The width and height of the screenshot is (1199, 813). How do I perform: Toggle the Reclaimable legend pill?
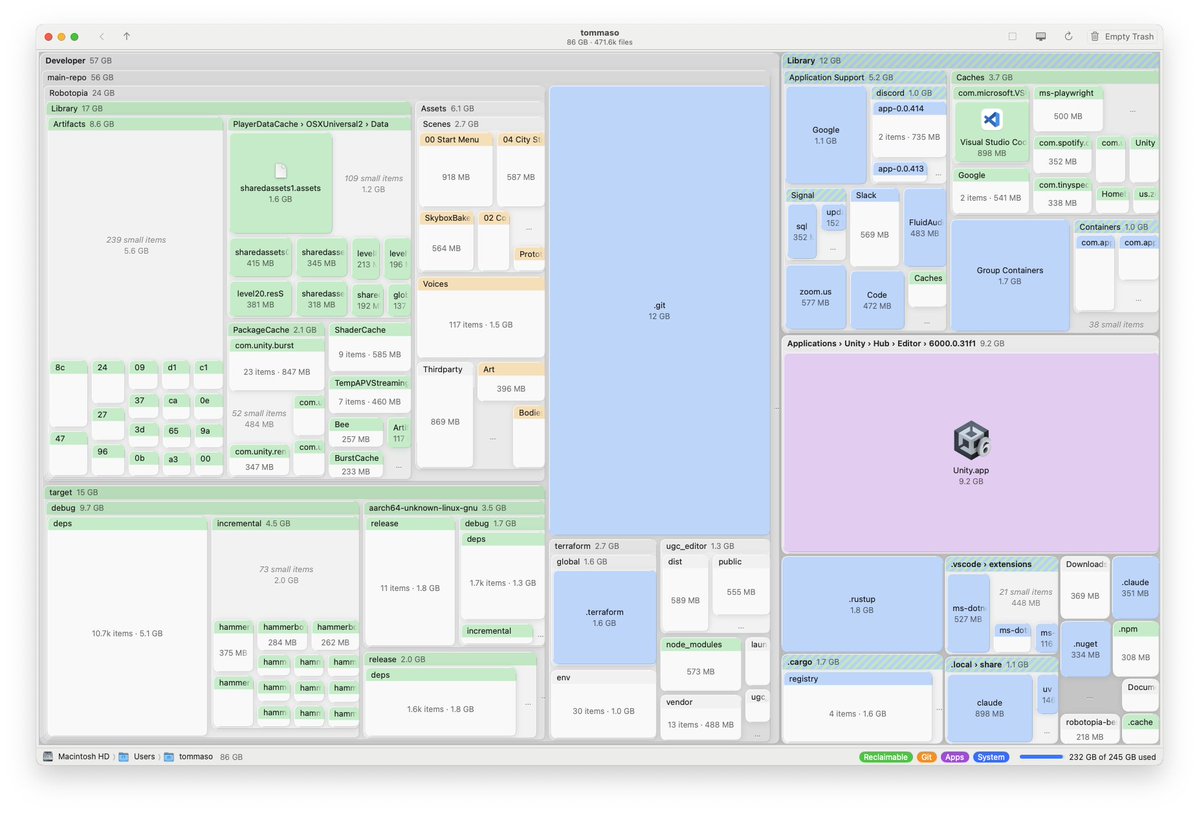[885, 757]
